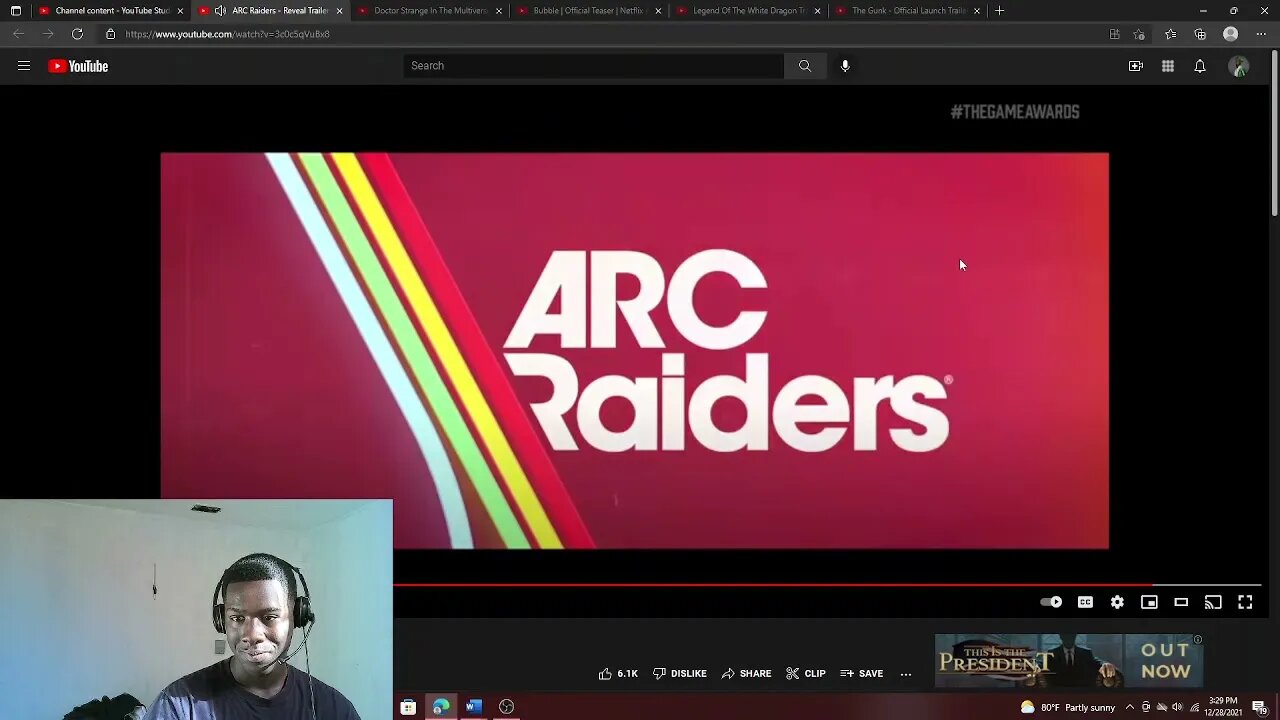Enable theater mode

(x=1181, y=602)
